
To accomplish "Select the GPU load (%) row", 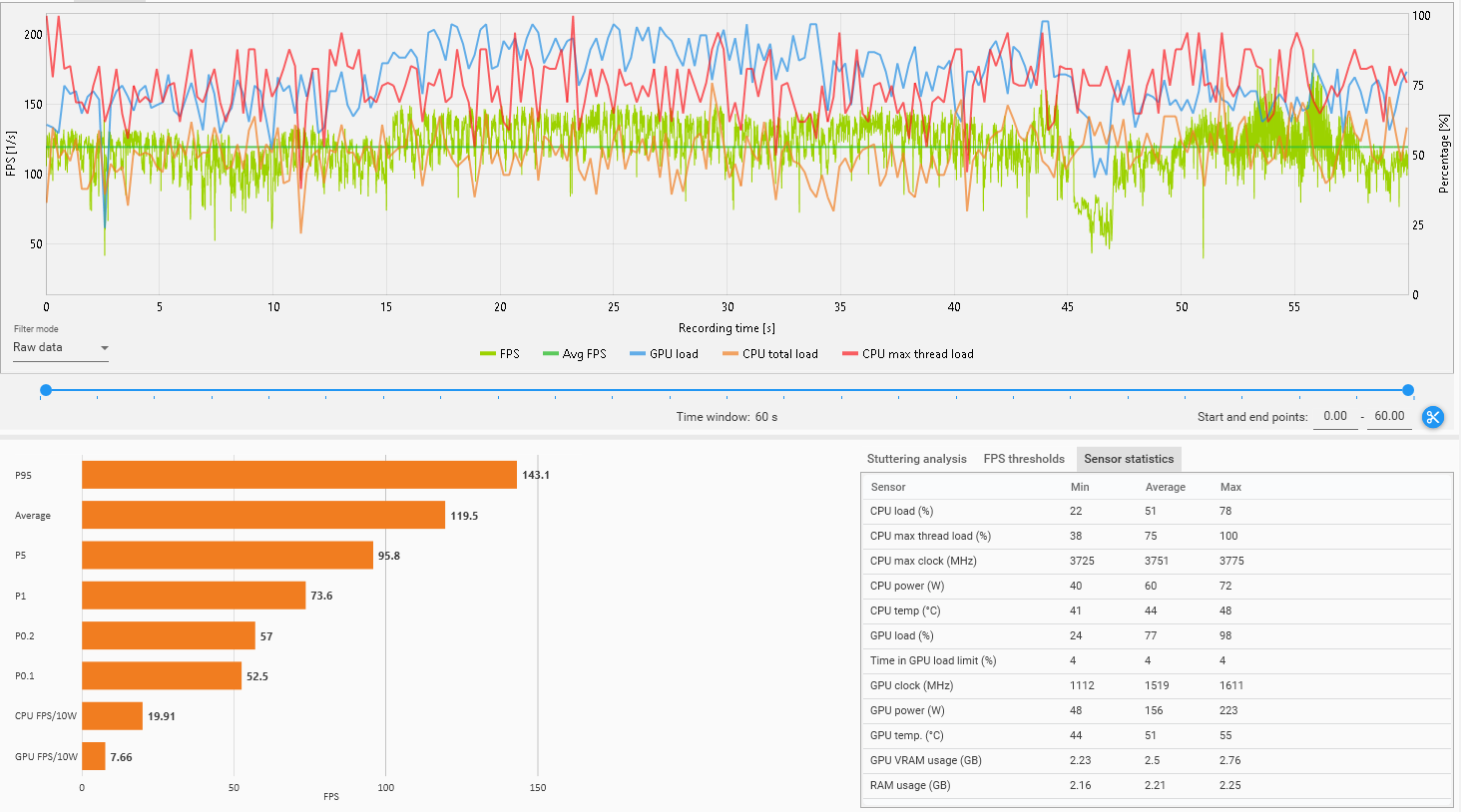I will pos(1158,635).
